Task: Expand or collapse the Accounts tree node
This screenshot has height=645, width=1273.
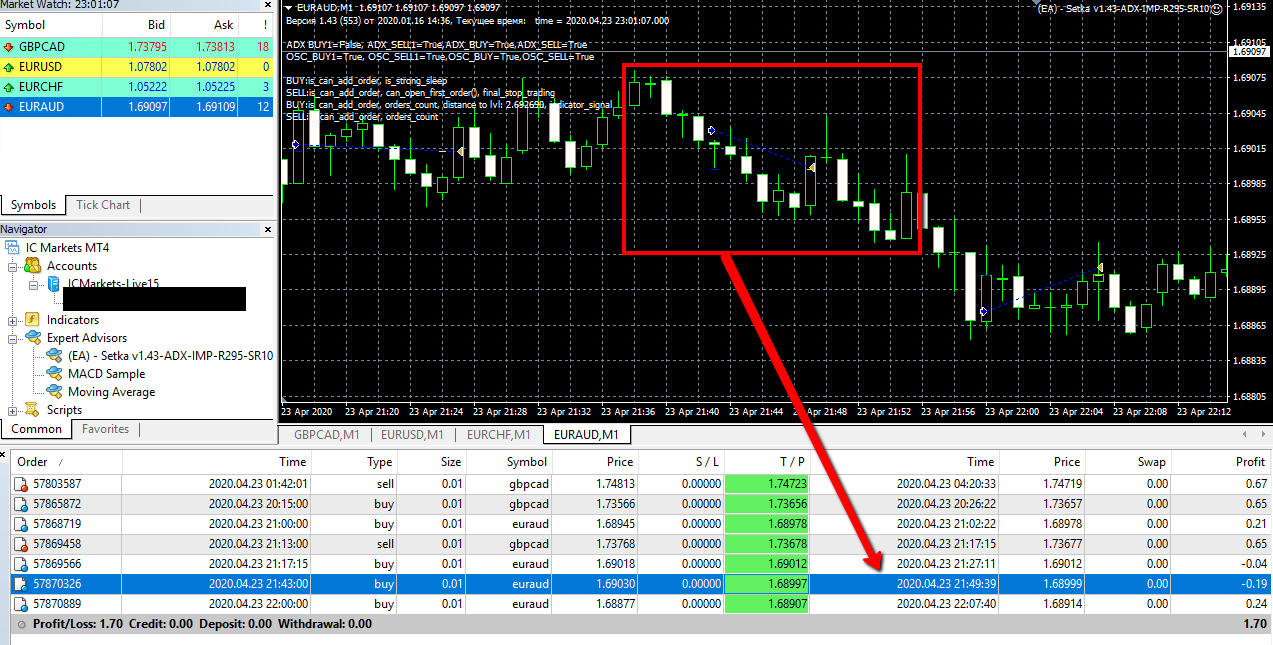Action: click(x=13, y=266)
